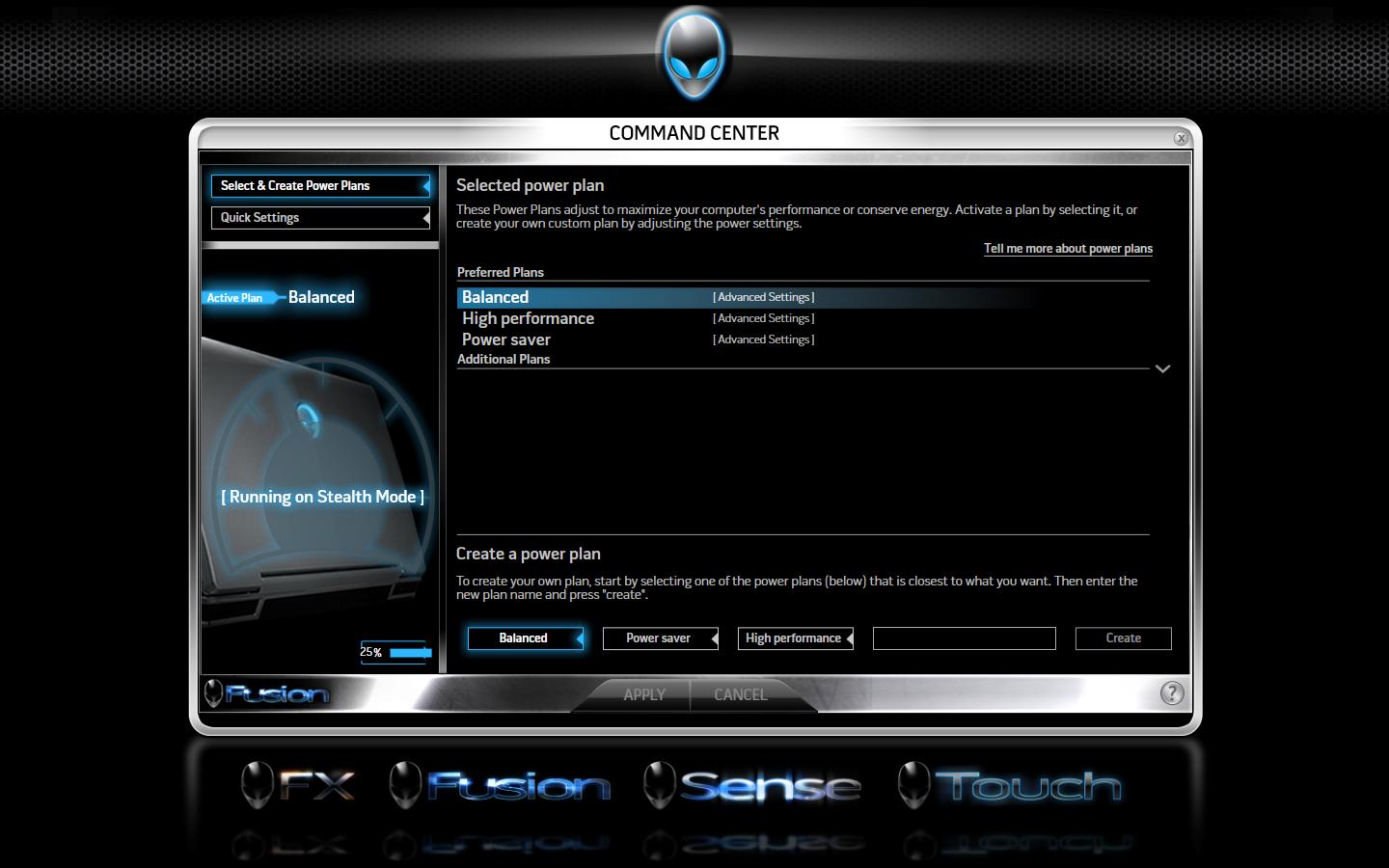This screenshot has width=1389, height=868.
Task: Launch the AlienSense module
Action: coord(752,785)
